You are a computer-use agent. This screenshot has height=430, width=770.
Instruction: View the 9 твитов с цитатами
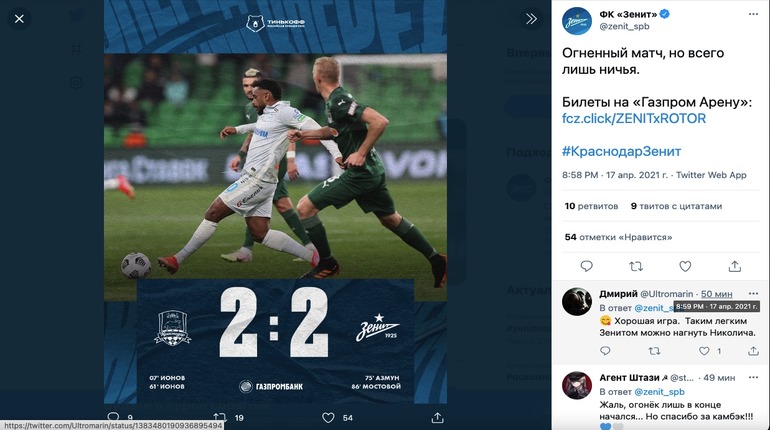click(x=676, y=206)
